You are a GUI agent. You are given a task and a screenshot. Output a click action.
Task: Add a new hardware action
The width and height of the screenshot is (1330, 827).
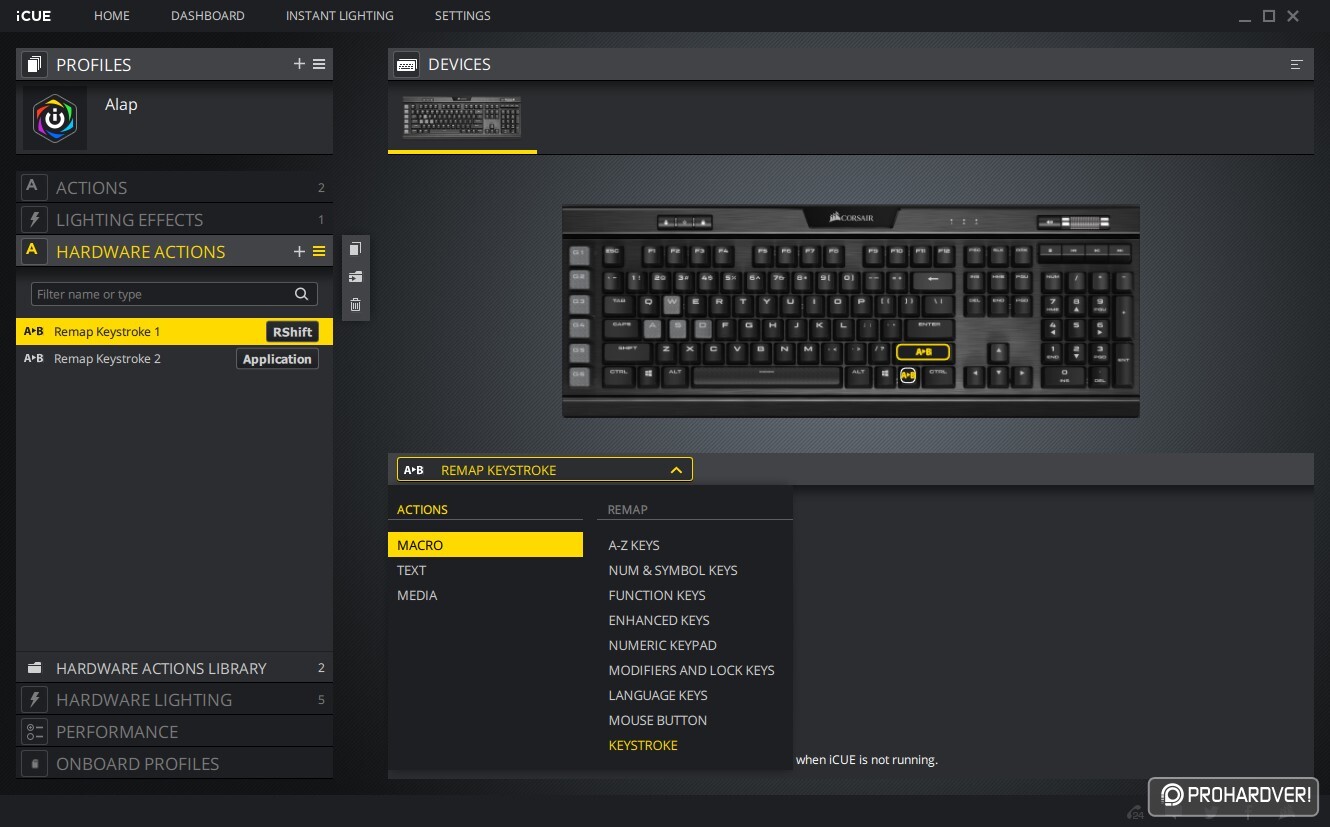point(299,251)
